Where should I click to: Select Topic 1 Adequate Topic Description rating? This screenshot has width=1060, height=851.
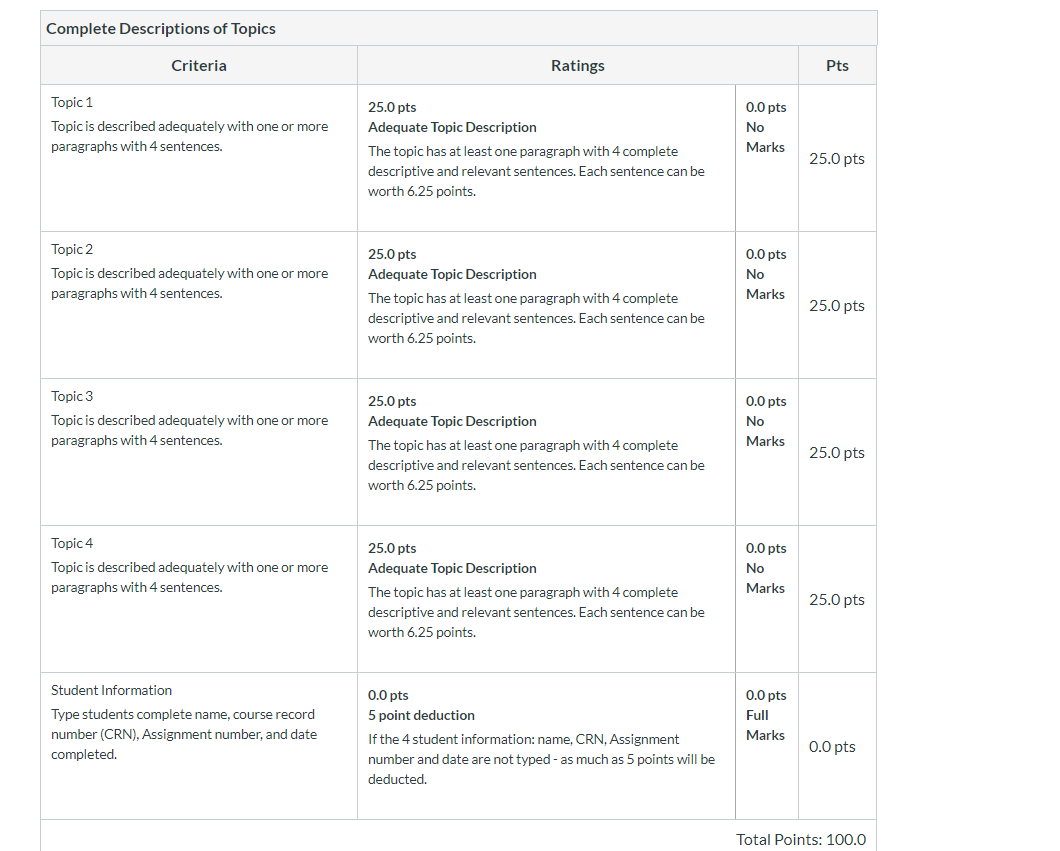pos(546,158)
